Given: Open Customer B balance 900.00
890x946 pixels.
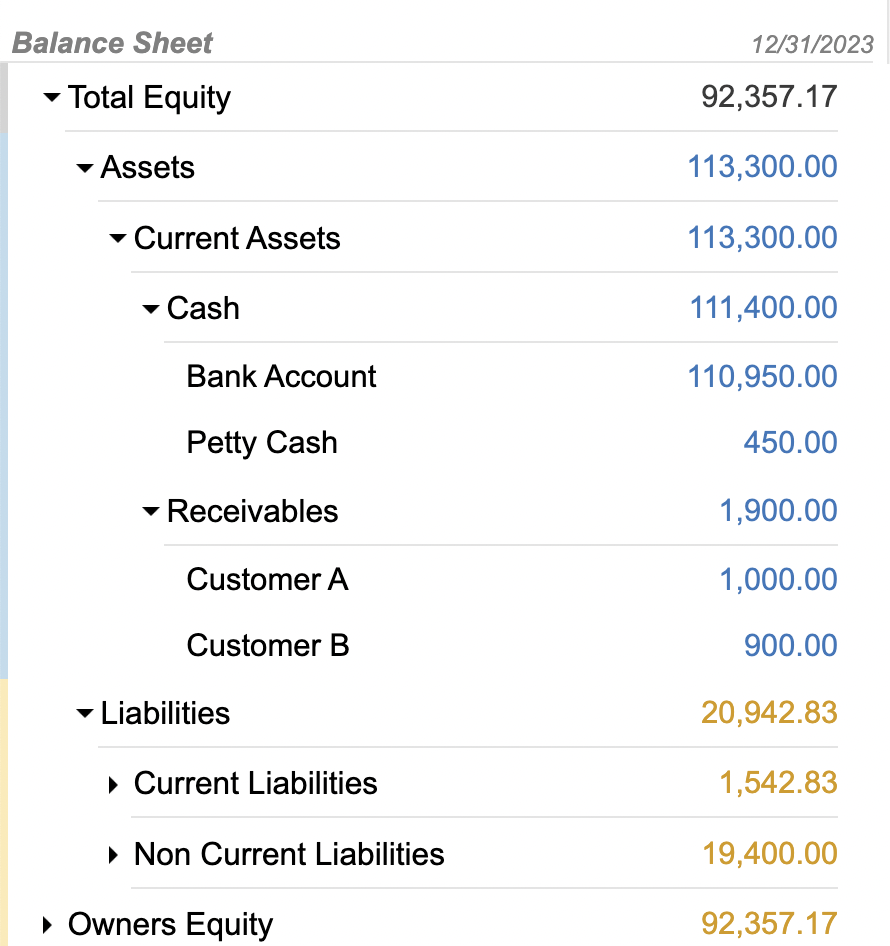Looking at the screenshot, I should tap(791, 645).
